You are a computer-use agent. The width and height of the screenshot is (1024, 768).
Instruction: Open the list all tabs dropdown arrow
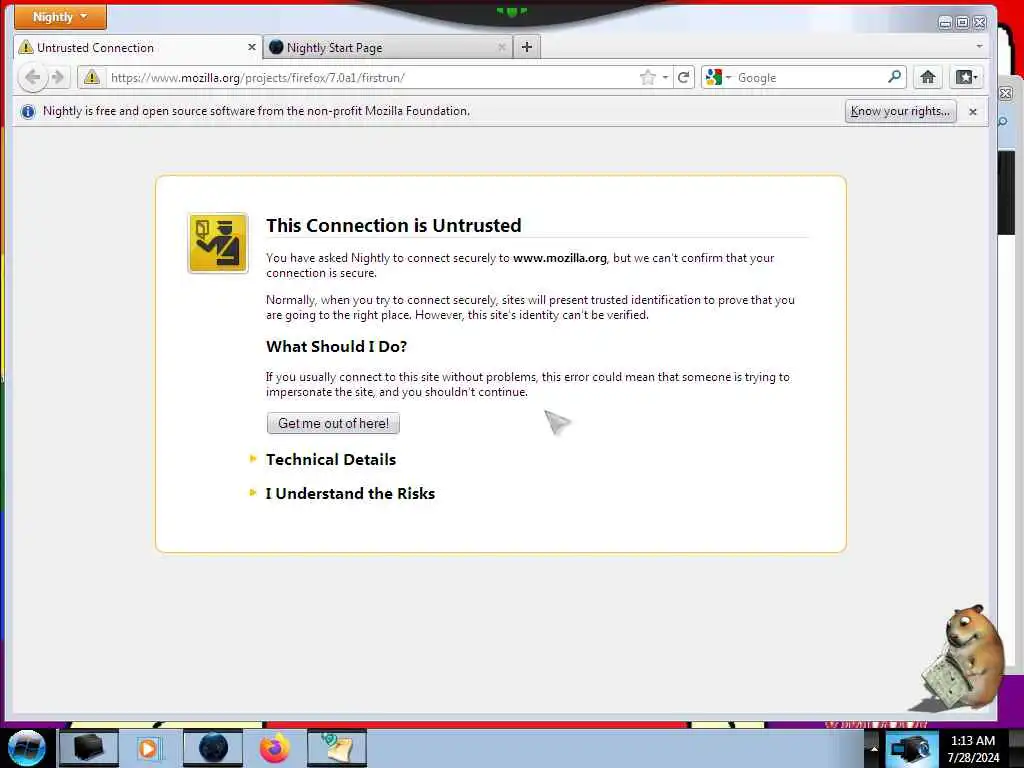tap(979, 46)
